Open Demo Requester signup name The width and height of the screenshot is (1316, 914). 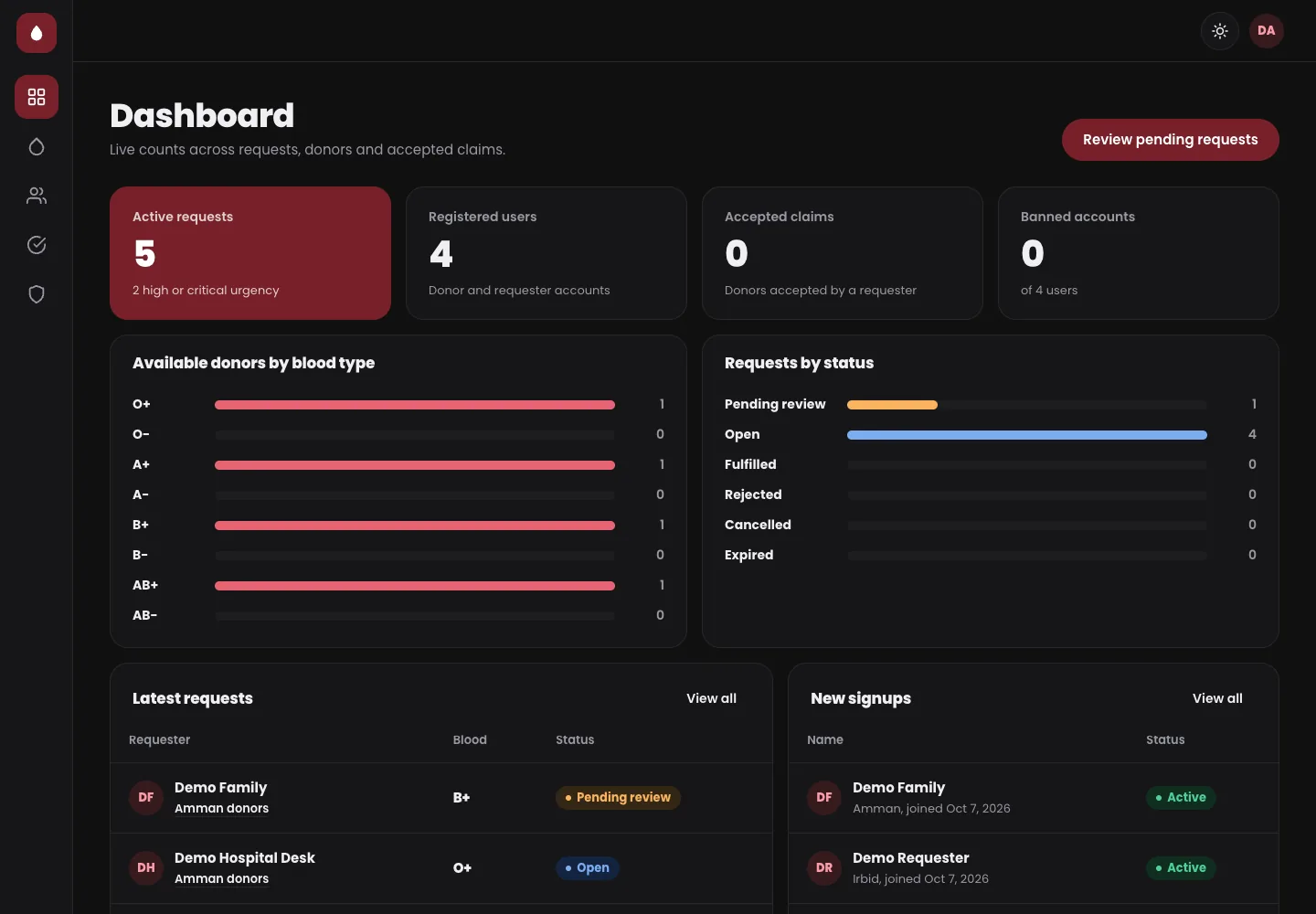[x=911, y=858]
